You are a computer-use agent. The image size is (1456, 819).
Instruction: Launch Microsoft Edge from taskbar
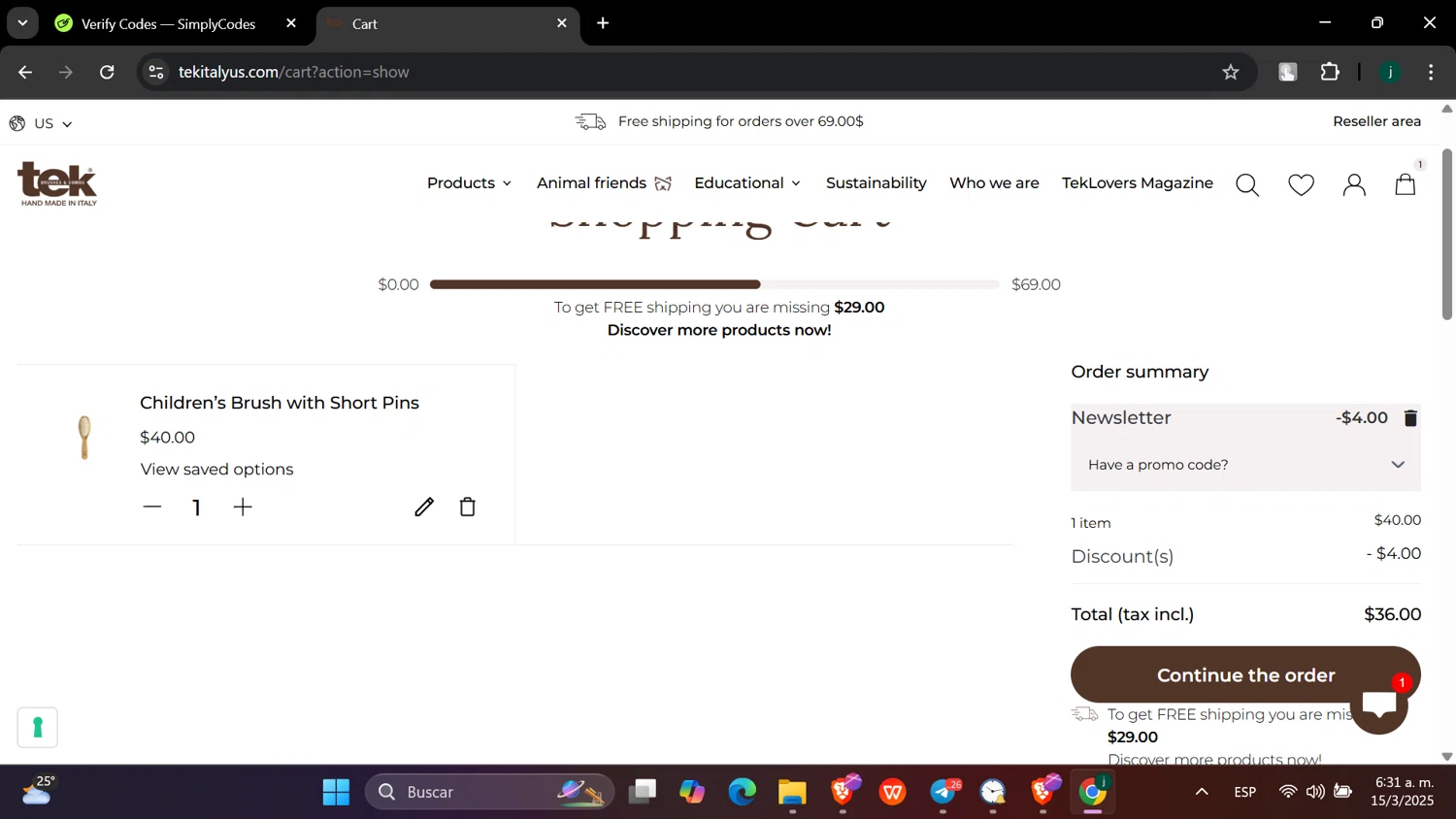pyautogui.click(x=743, y=792)
